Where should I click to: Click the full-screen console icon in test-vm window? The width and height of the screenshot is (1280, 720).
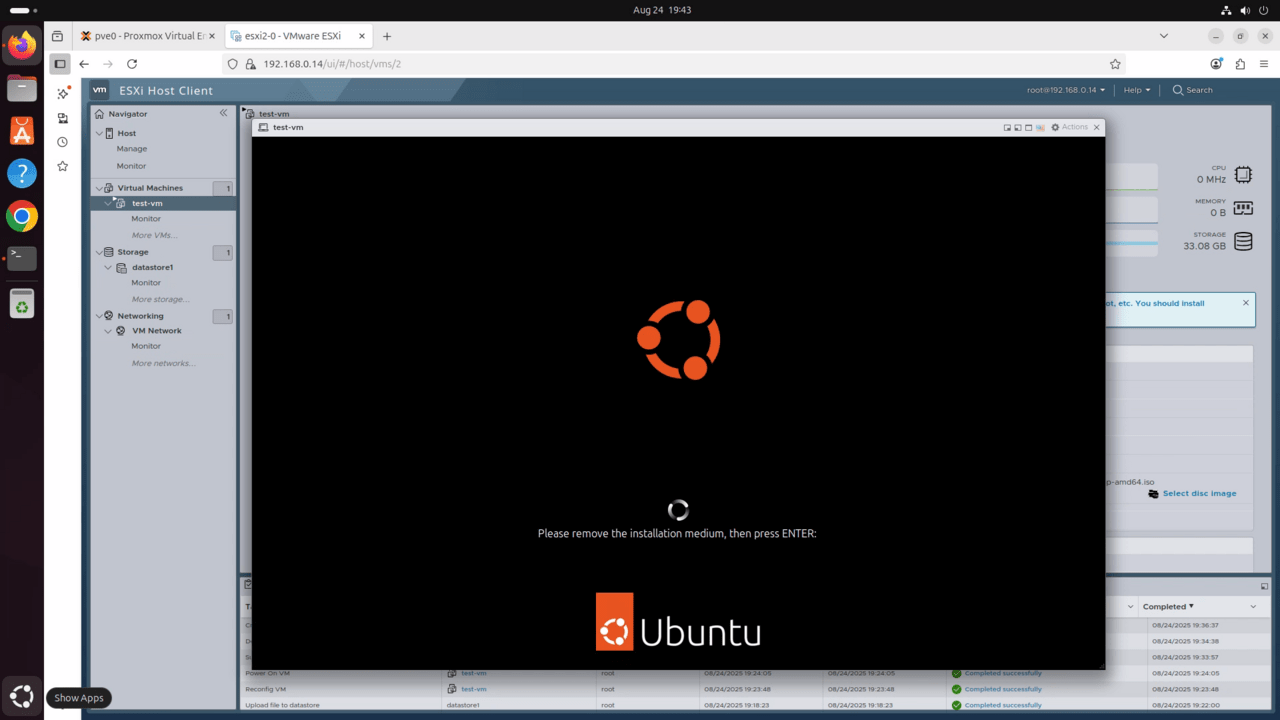pos(1029,128)
